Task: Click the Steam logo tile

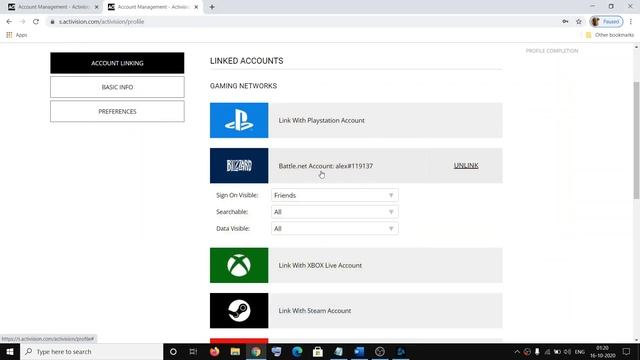Action: [239, 311]
